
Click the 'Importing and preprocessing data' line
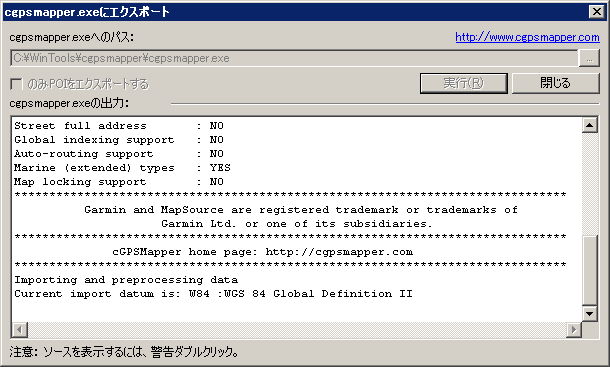coord(126,280)
